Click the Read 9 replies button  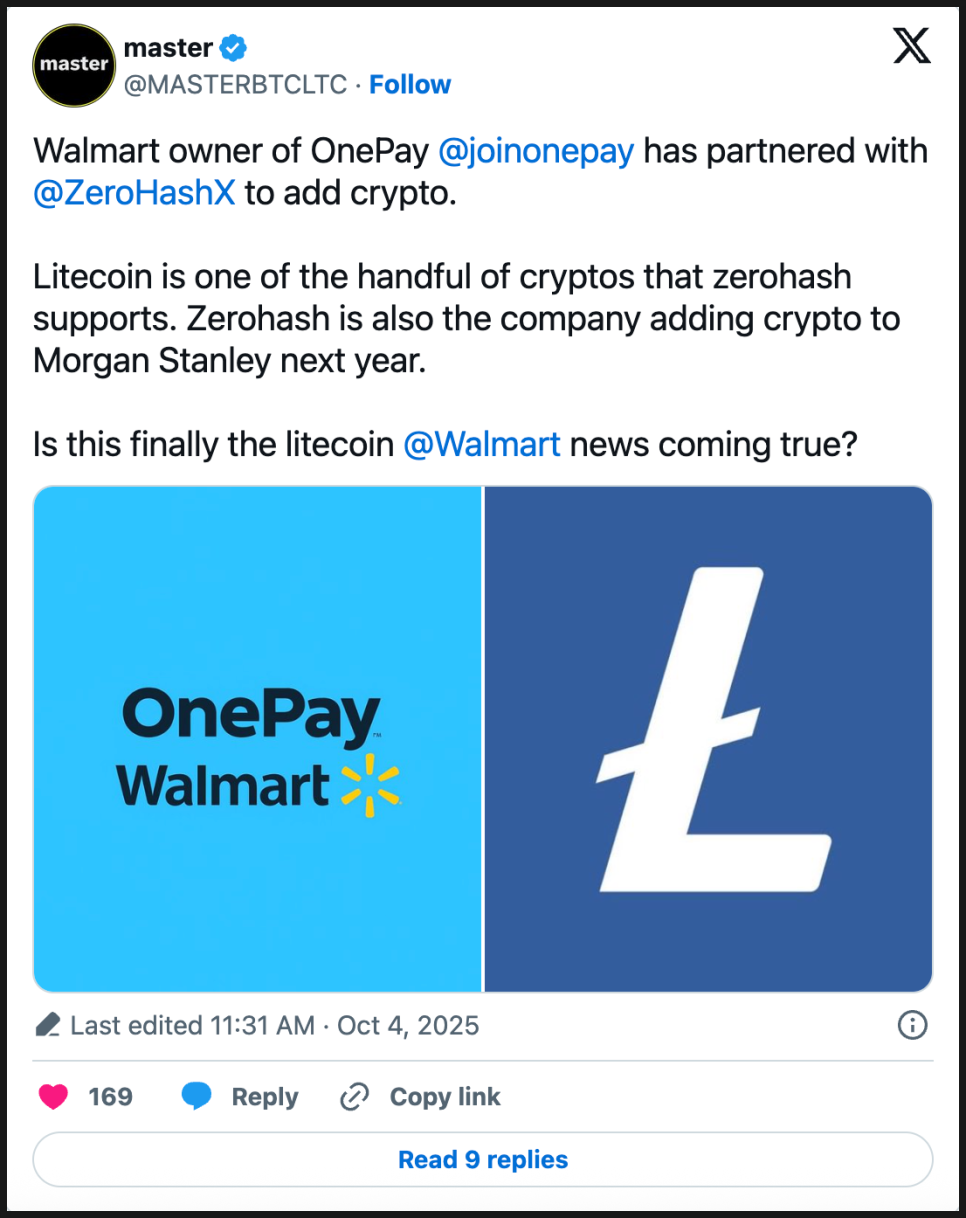tap(483, 1160)
